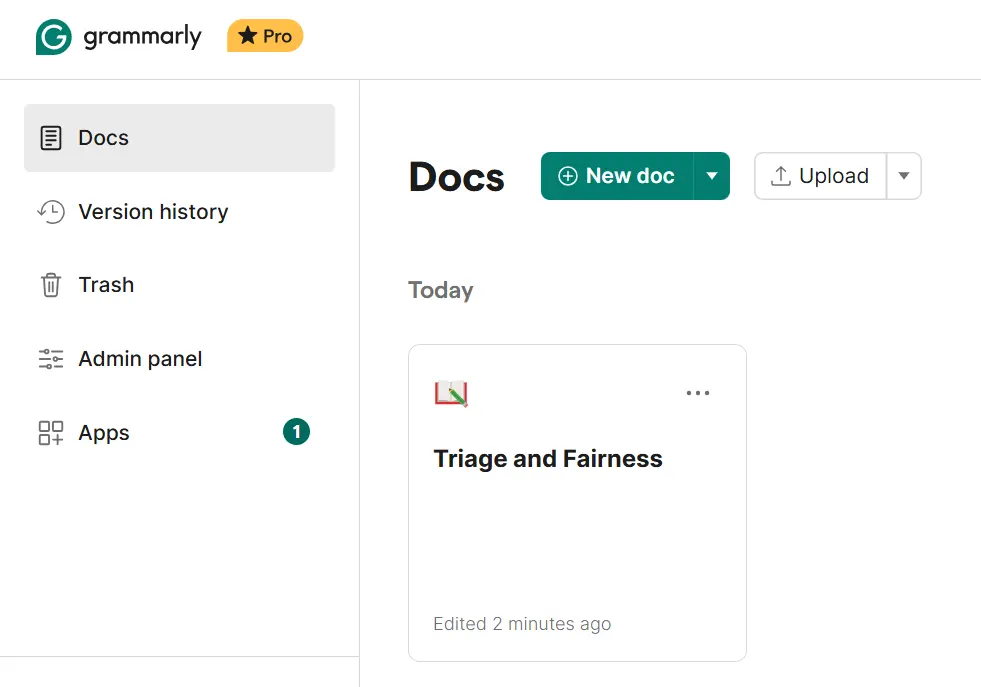Open the Version history clock icon
This screenshot has height=687, width=981.
tap(51, 211)
